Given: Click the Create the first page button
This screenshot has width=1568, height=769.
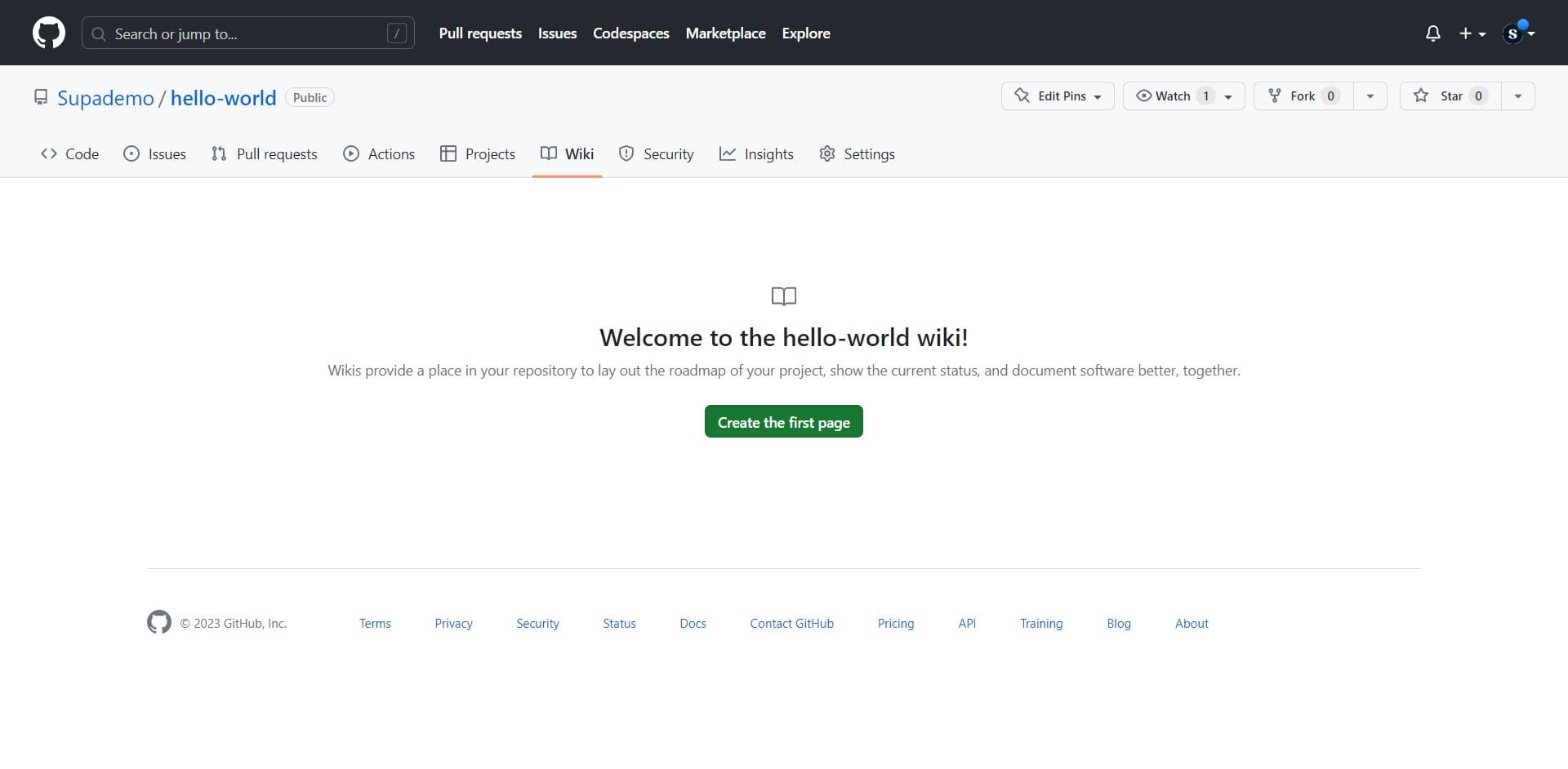Looking at the screenshot, I should 783,421.
